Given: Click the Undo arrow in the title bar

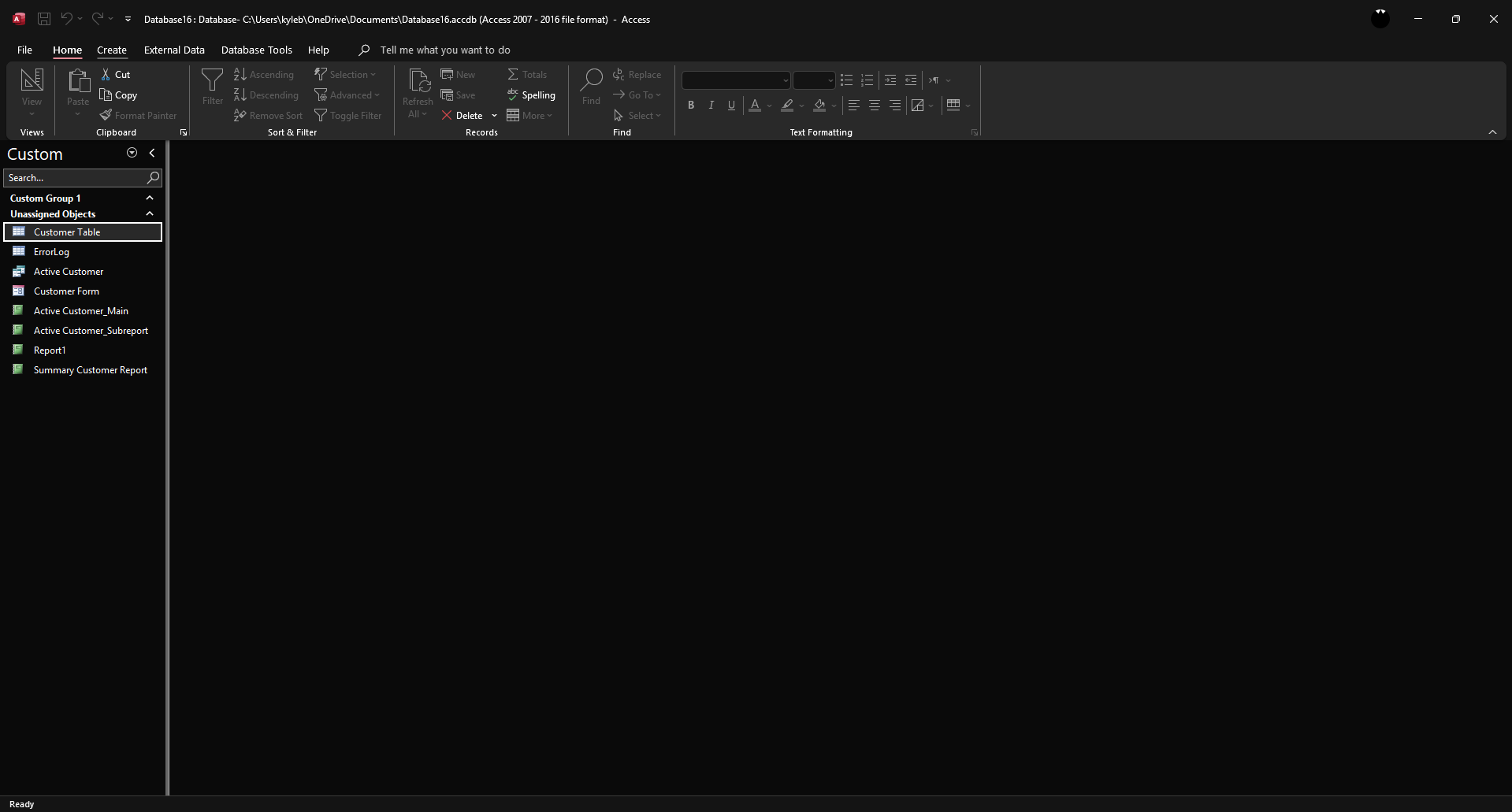Looking at the screenshot, I should [67, 19].
